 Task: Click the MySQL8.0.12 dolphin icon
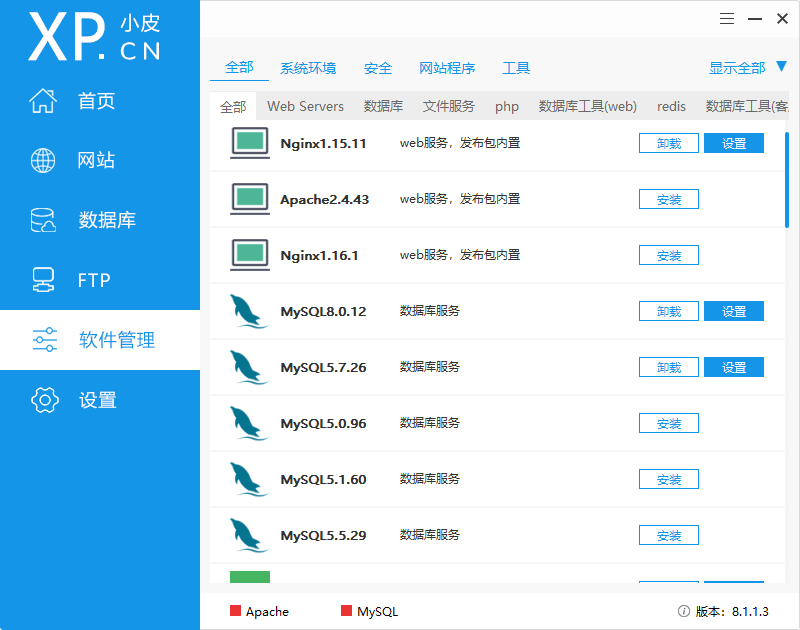click(x=248, y=311)
